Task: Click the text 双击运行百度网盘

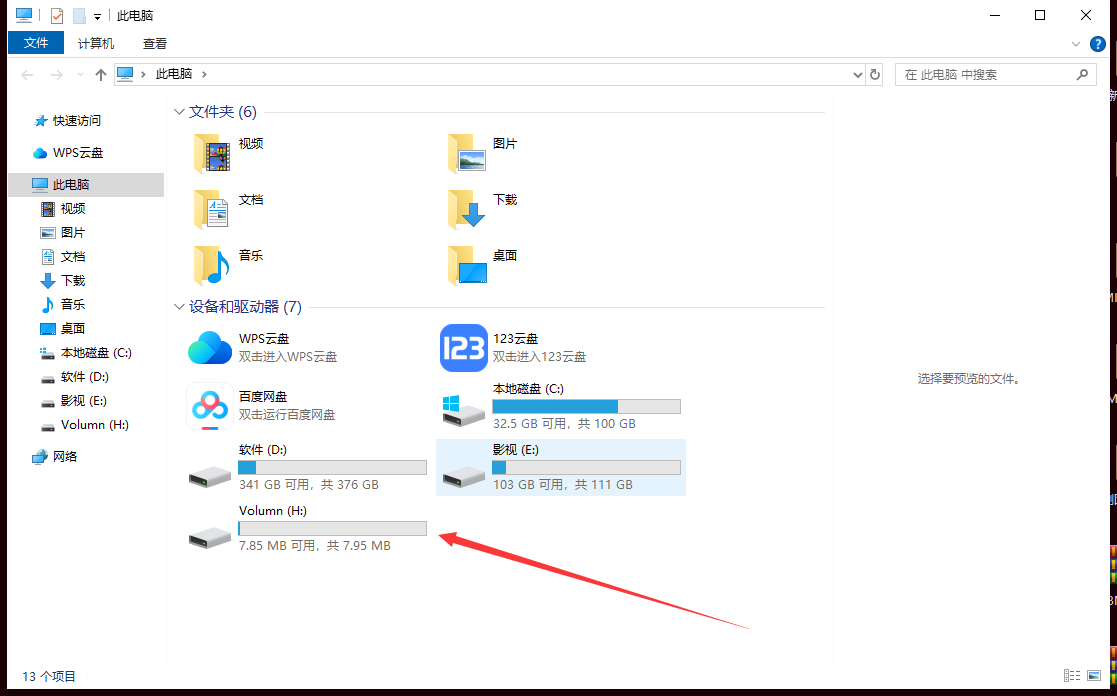Action: pyautogui.click(x=287, y=415)
